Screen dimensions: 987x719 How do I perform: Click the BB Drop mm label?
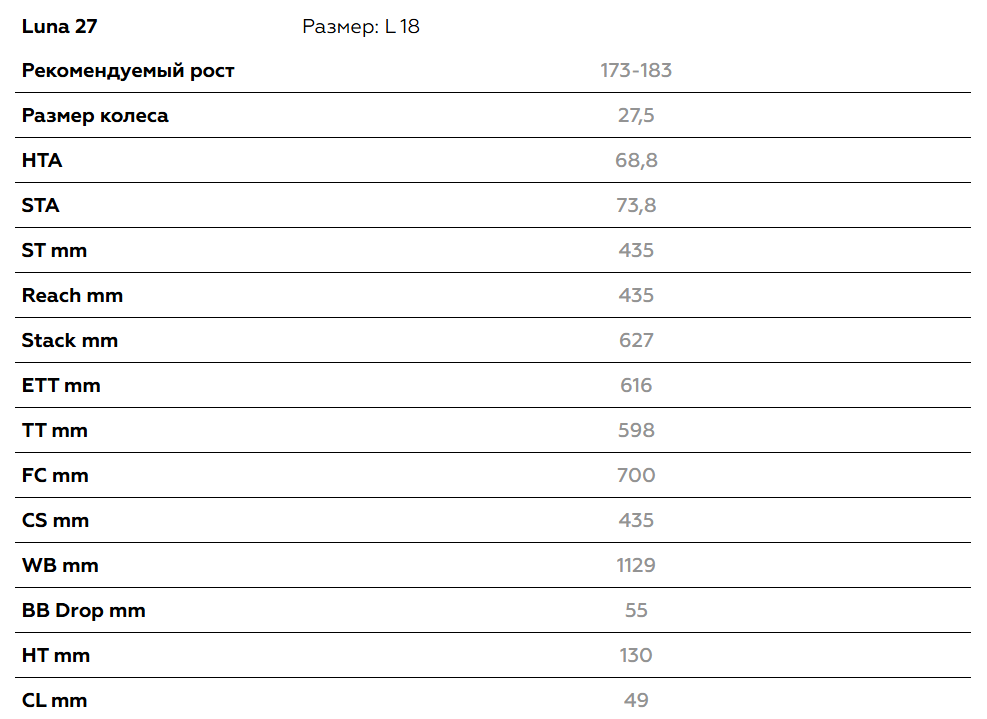(84, 611)
